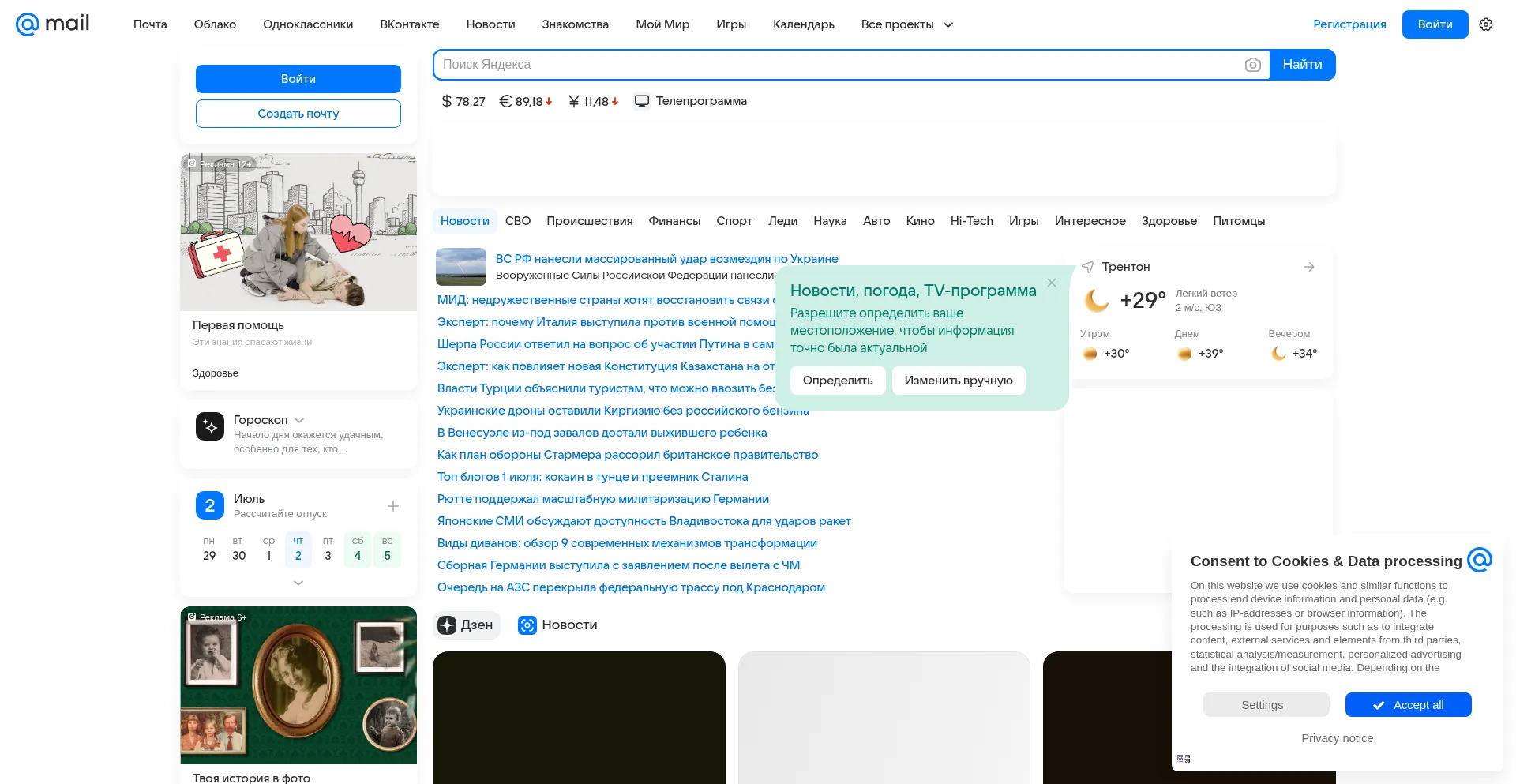Close the location permission popup
Screen dimensions: 1516x784
1052,283
